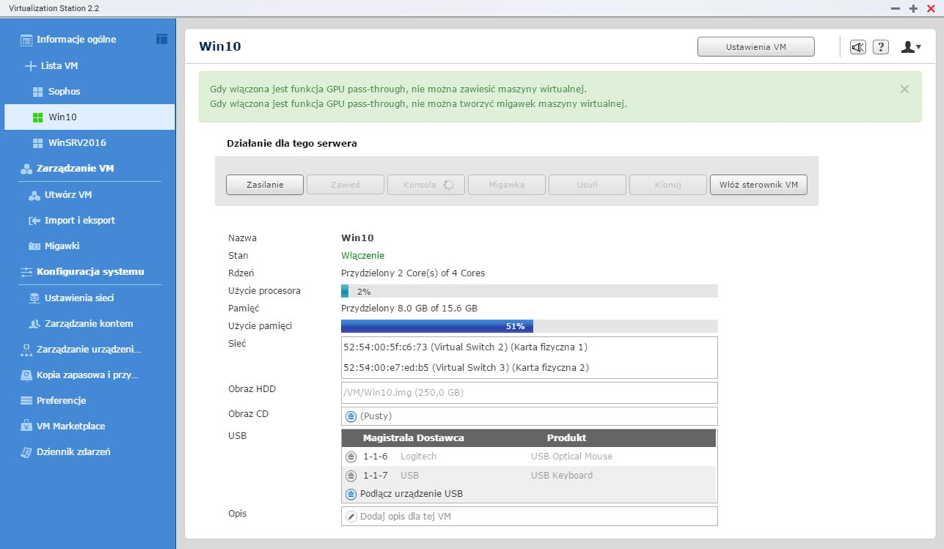
Task: Open the user account dropdown menu
Action: 910,47
